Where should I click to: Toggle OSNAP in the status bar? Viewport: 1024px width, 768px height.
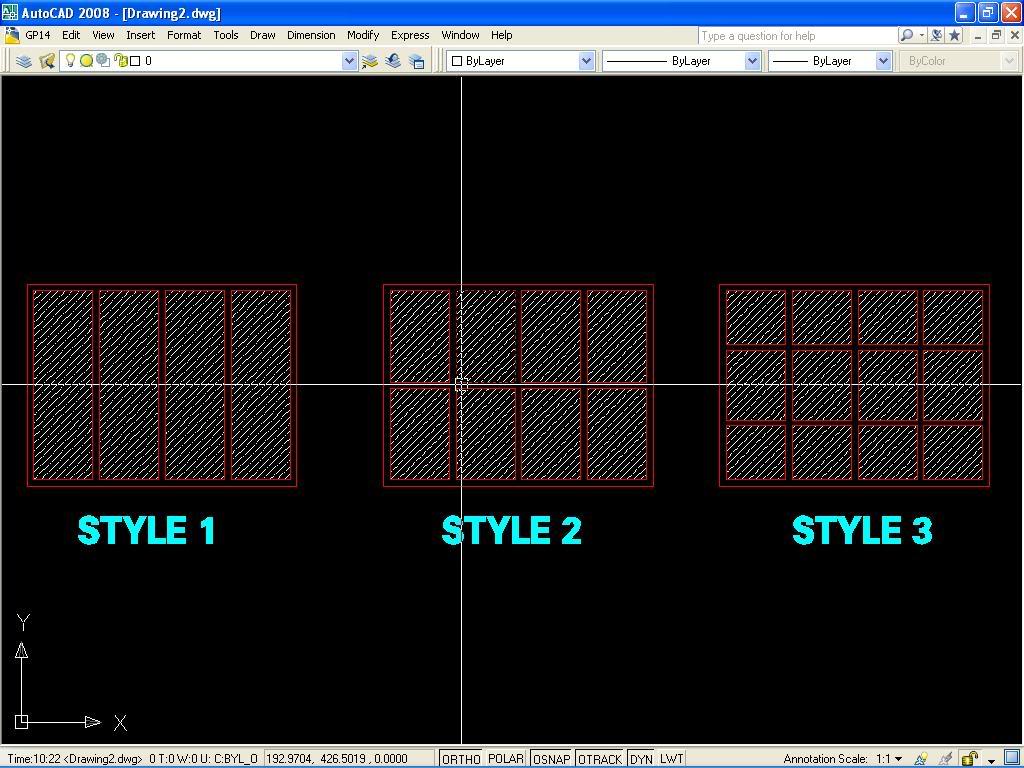(x=551, y=759)
